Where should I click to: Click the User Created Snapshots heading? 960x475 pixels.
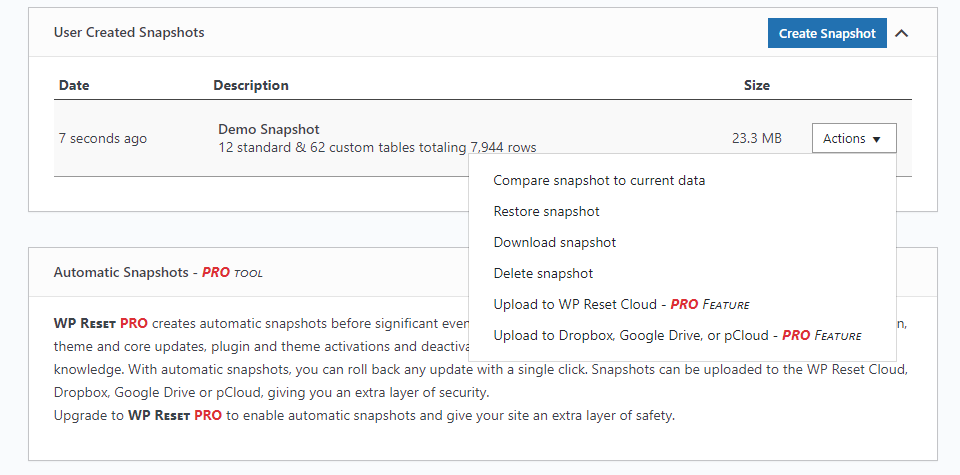tap(129, 33)
